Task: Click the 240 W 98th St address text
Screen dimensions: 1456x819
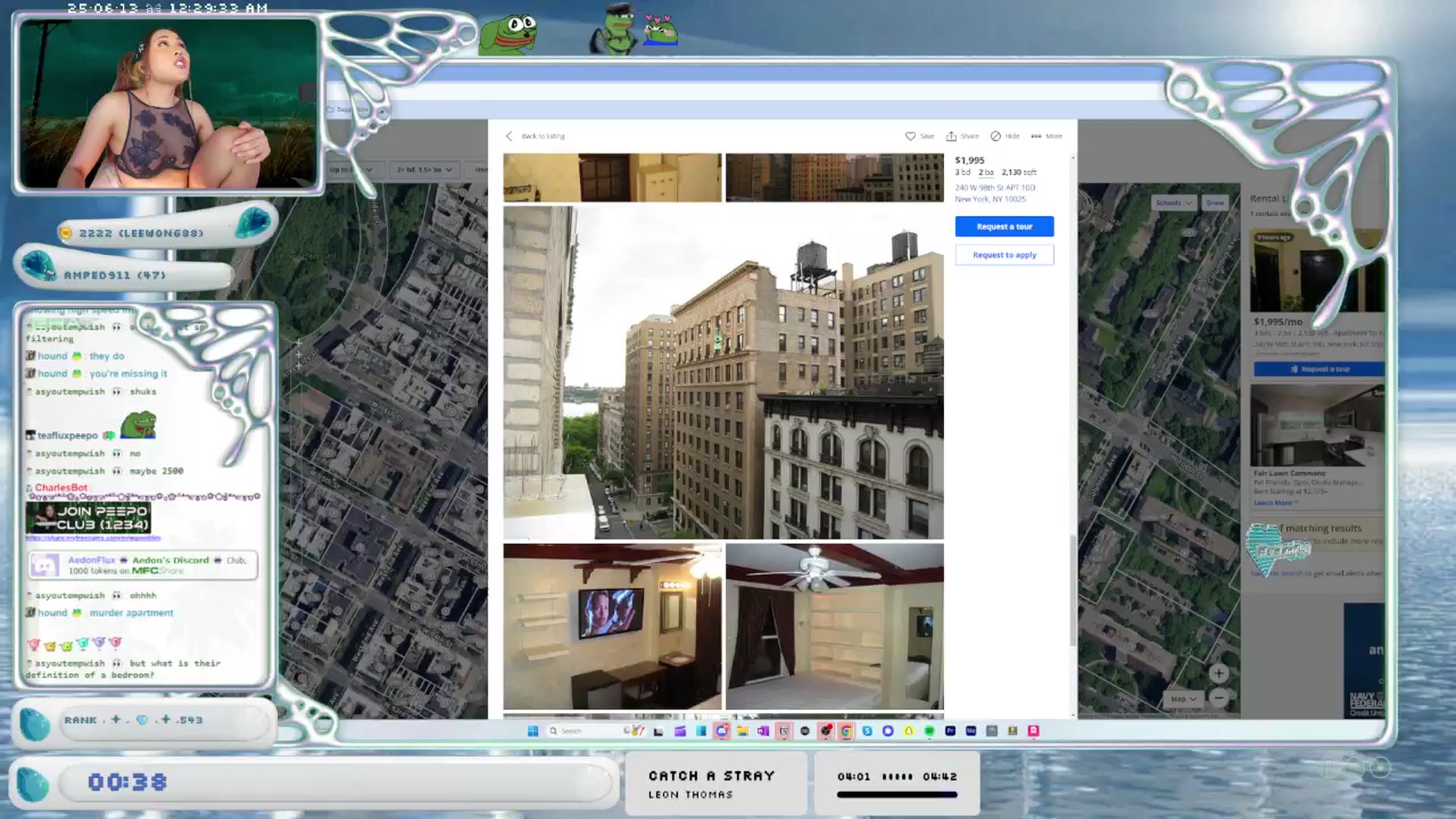Action: coord(995,193)
